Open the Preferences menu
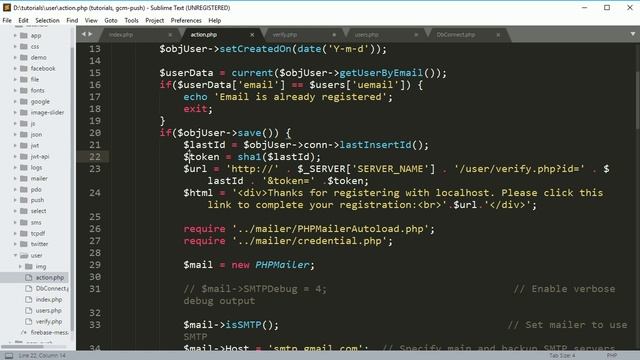 click(x=186, y=20)
